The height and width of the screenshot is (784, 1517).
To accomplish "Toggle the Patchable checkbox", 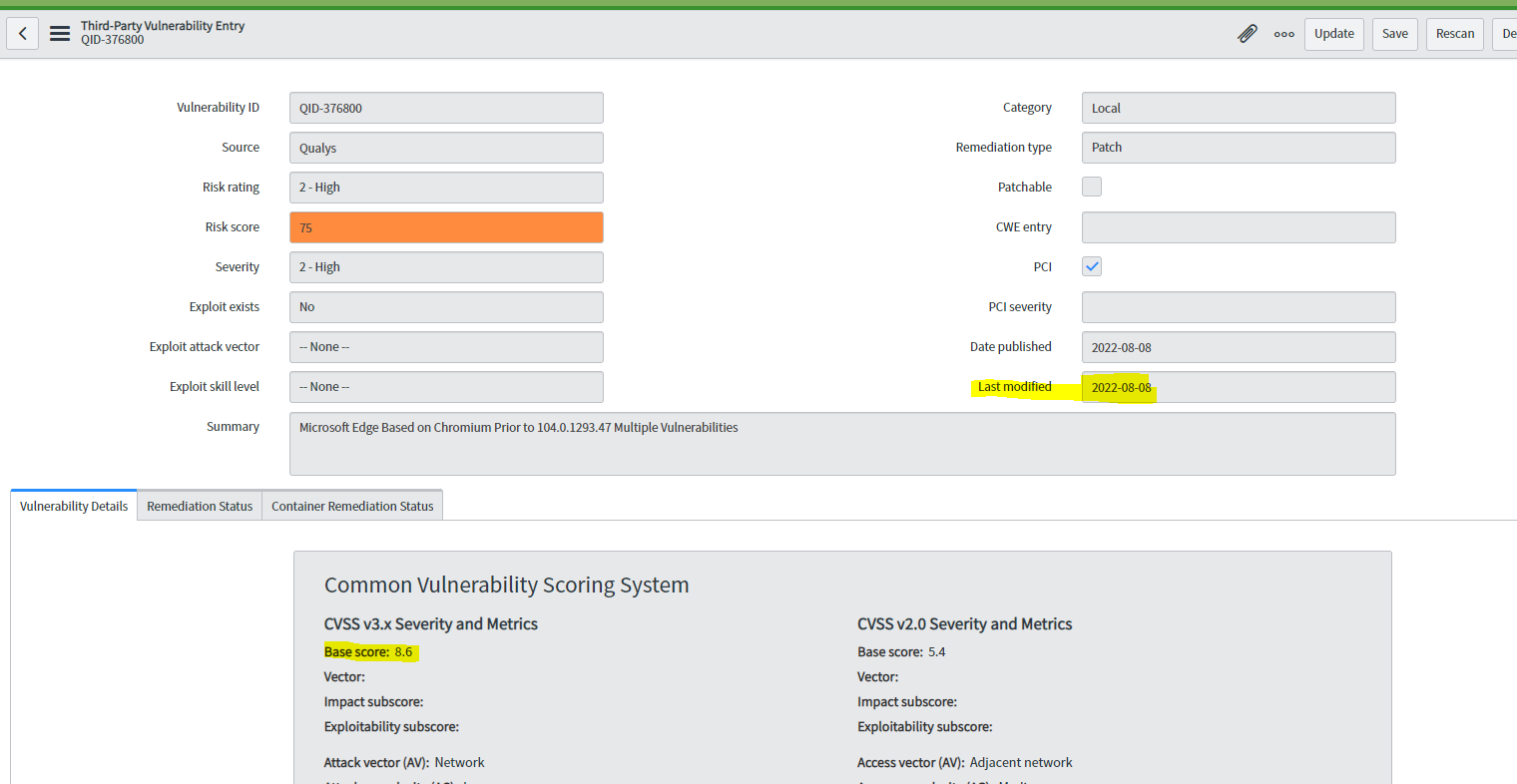I will 1092,187.
